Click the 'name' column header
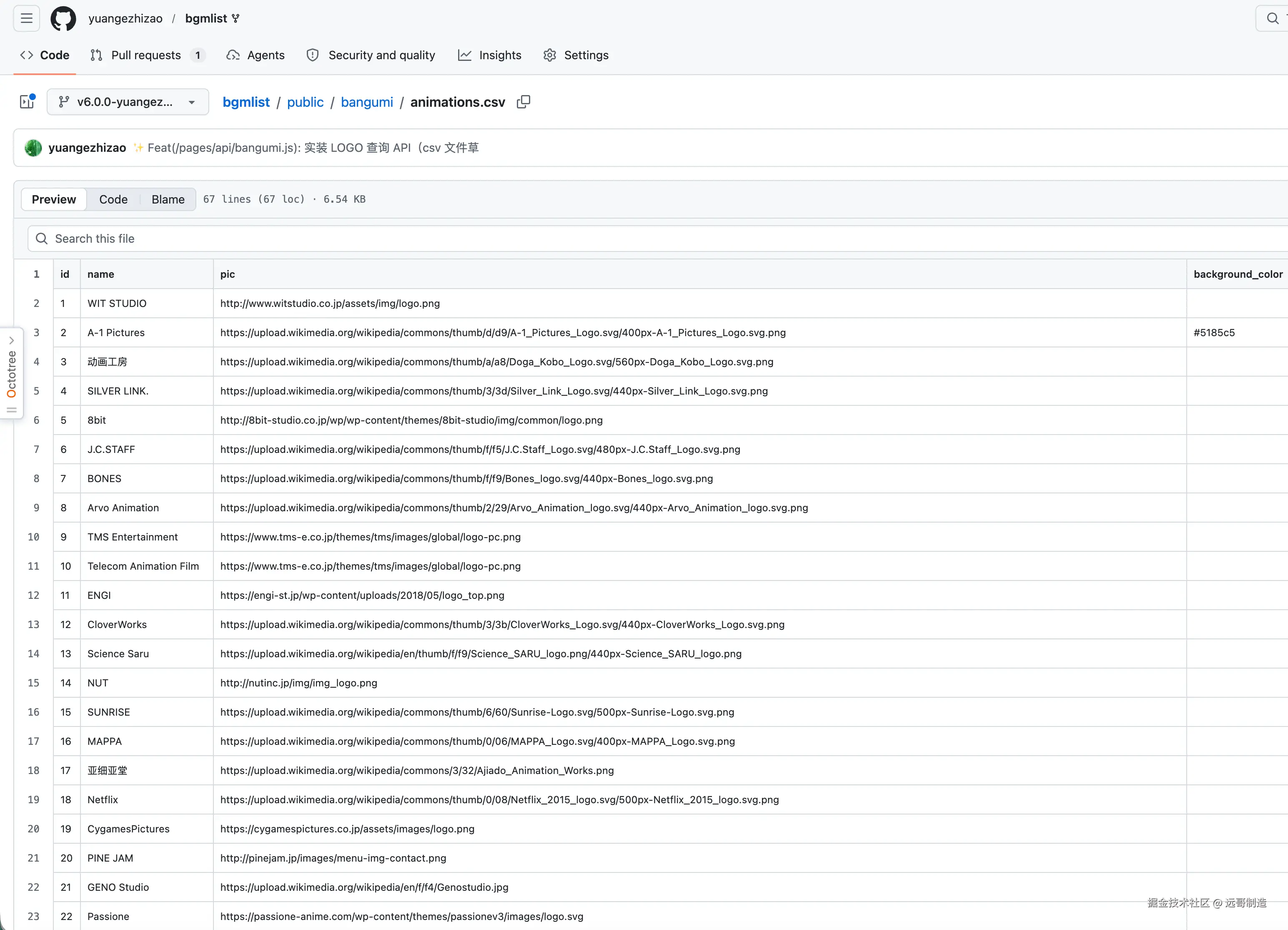This screenshot has width=1288, height=930. click(x=147, y=274)
